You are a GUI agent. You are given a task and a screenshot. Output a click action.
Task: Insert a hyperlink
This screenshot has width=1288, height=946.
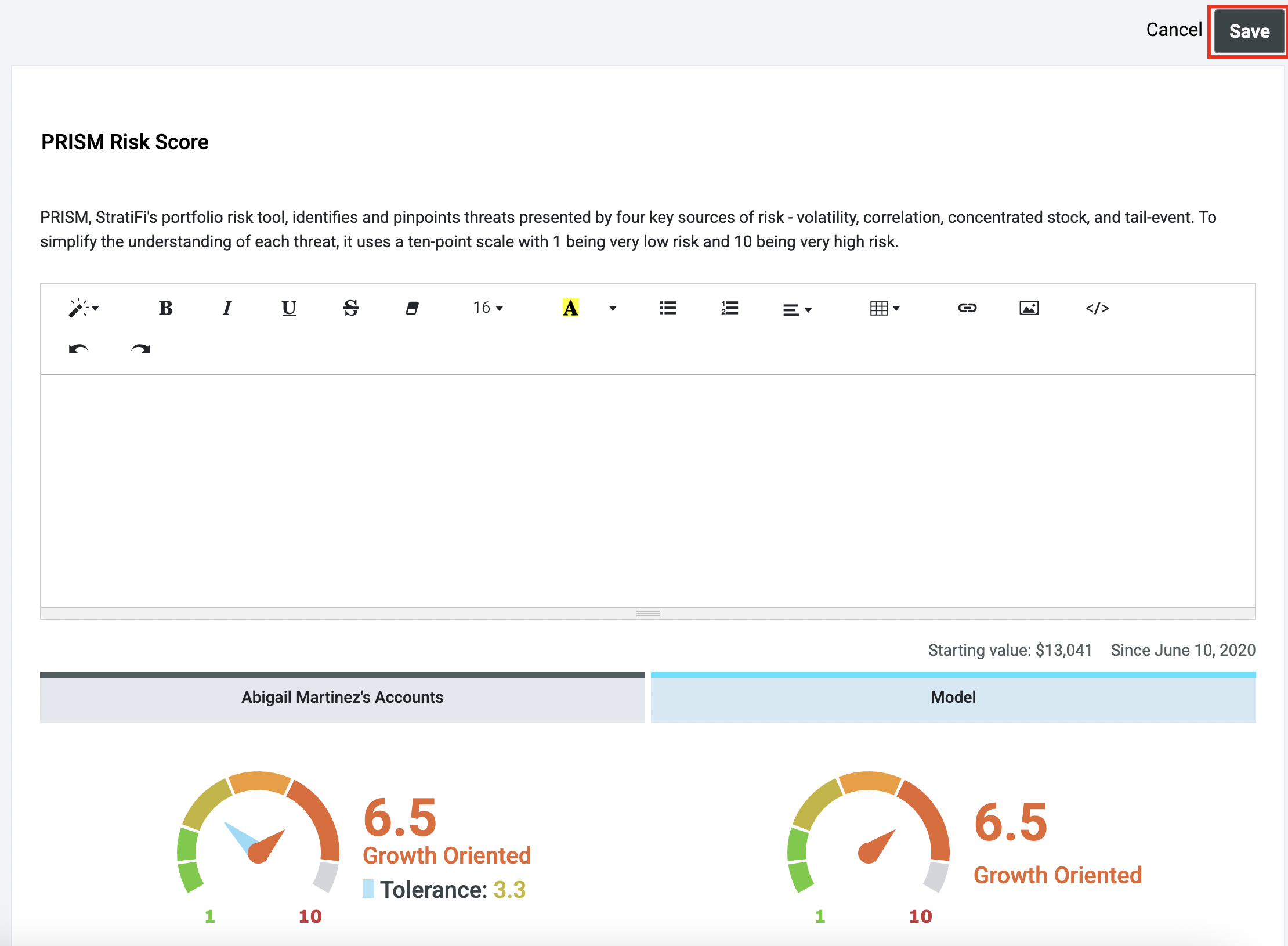coord(967,308)
